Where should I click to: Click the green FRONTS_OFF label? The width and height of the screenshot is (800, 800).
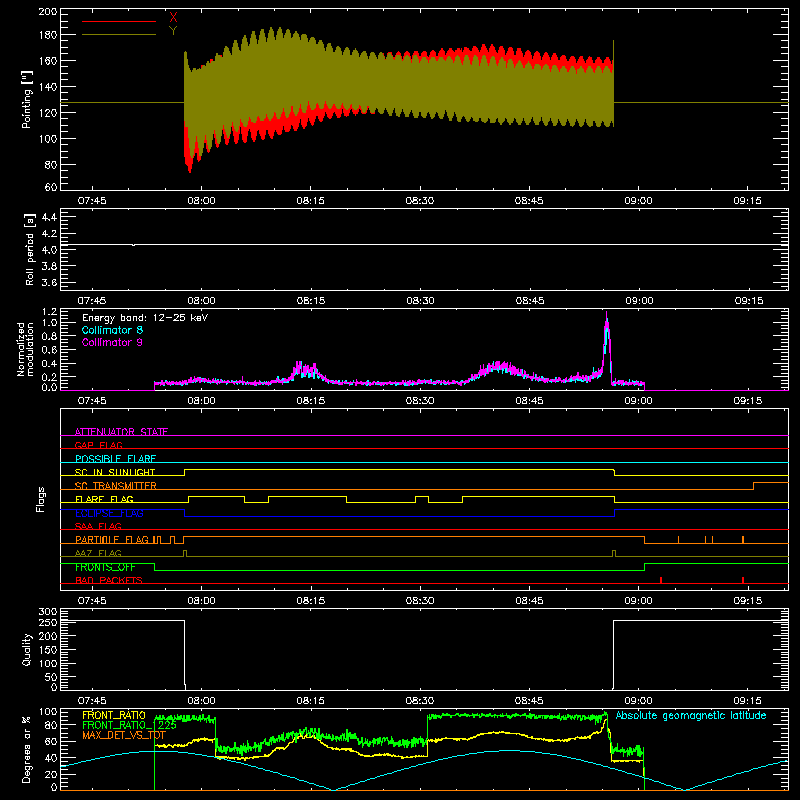pos(105,567)
